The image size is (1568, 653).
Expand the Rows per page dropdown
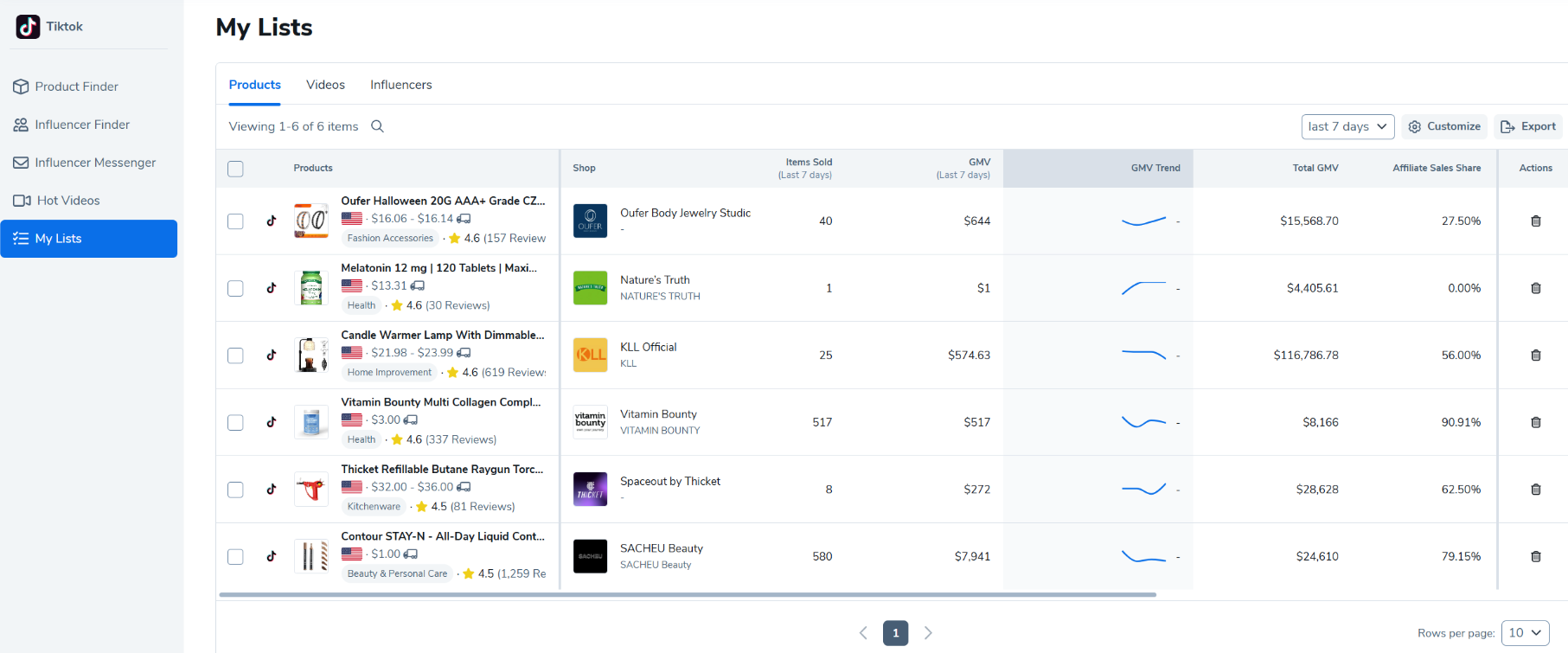1525,633
